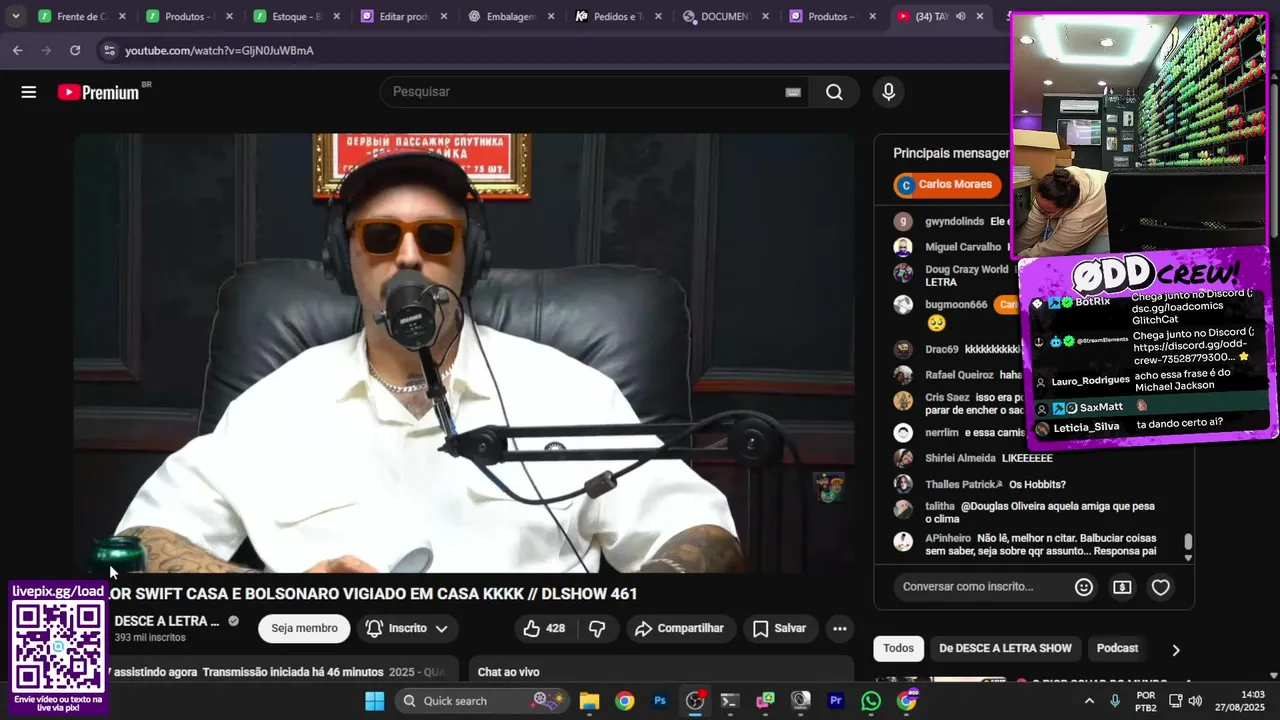
Task: Click the video player to pause
Action: [464, 353]
